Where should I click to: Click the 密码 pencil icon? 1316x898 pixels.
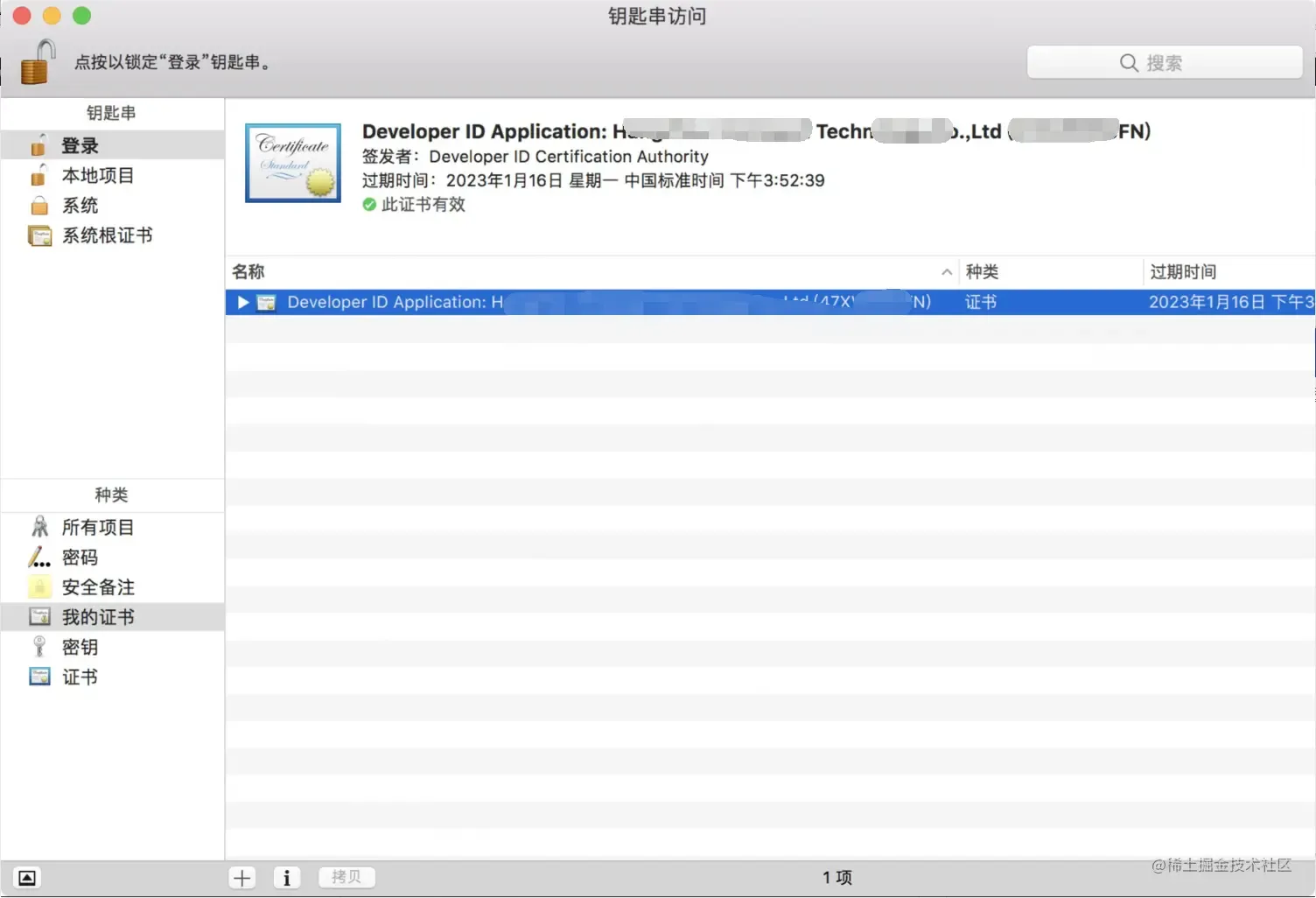pos(39,557)
